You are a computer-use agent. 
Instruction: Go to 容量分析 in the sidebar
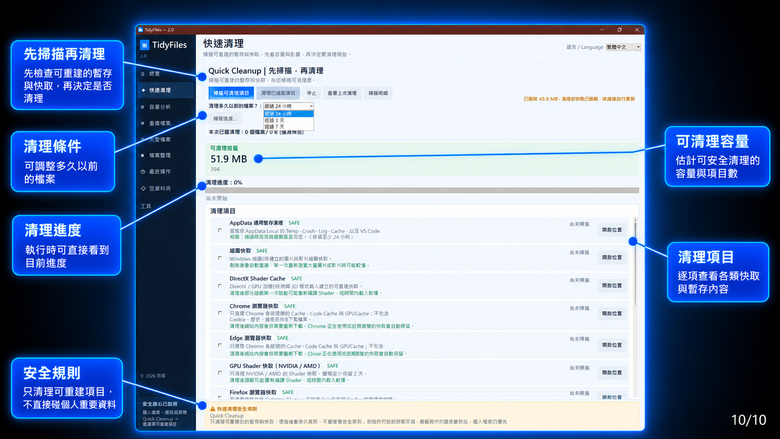[x=165, y=106]
